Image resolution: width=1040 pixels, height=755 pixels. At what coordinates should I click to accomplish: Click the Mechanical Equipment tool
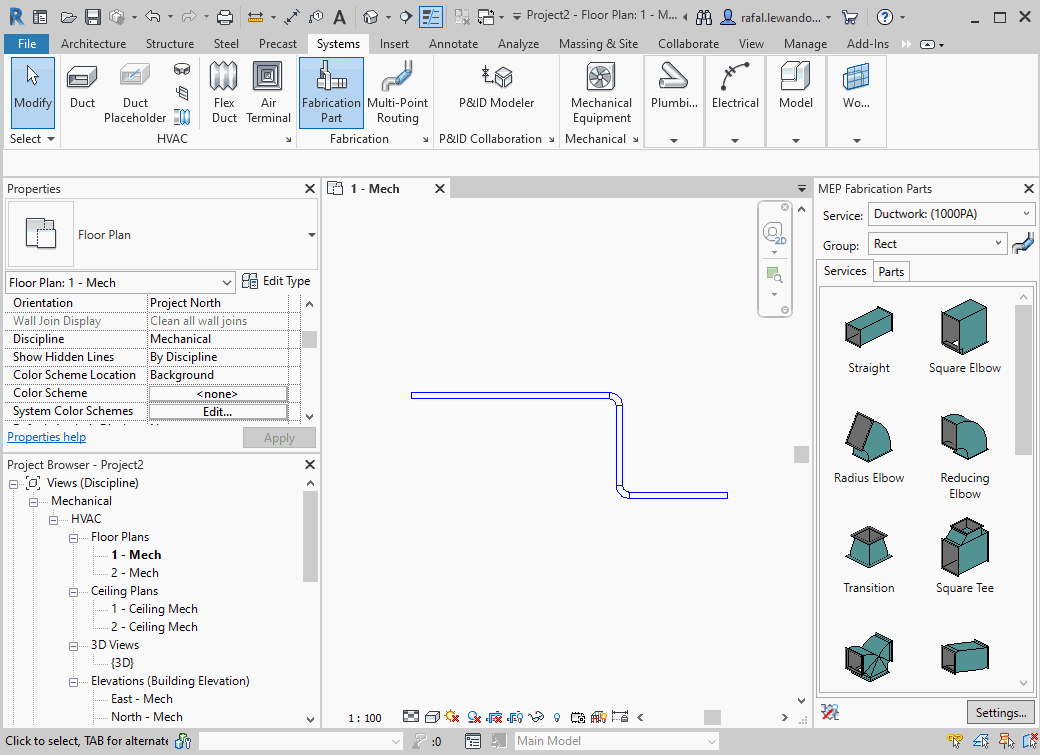tap(601, 90)
